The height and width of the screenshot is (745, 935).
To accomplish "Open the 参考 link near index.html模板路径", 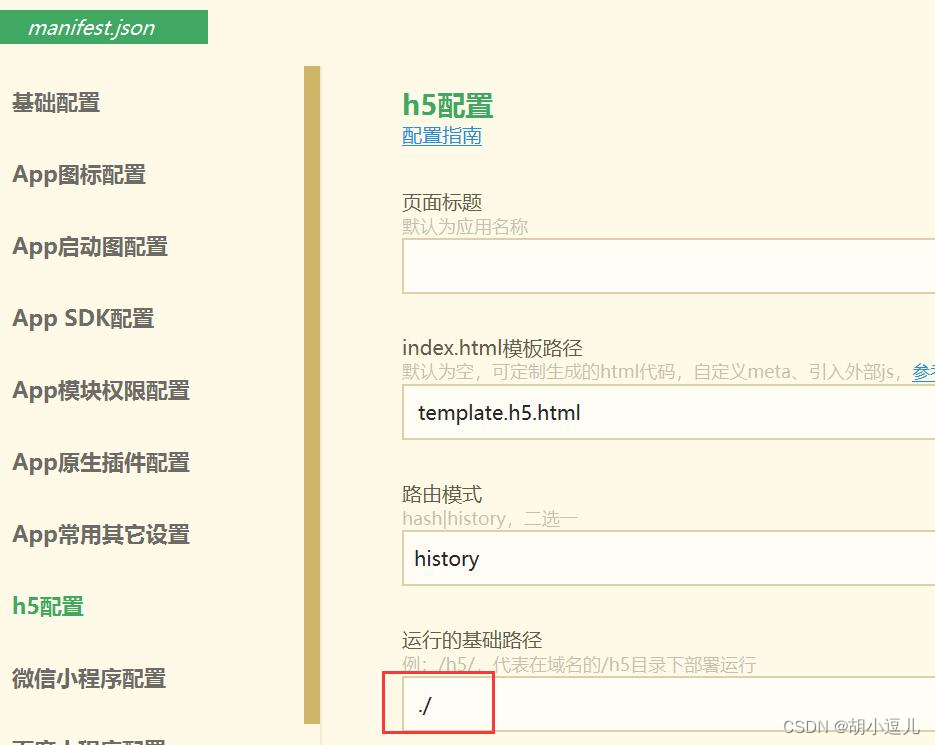I will (925, 372).
